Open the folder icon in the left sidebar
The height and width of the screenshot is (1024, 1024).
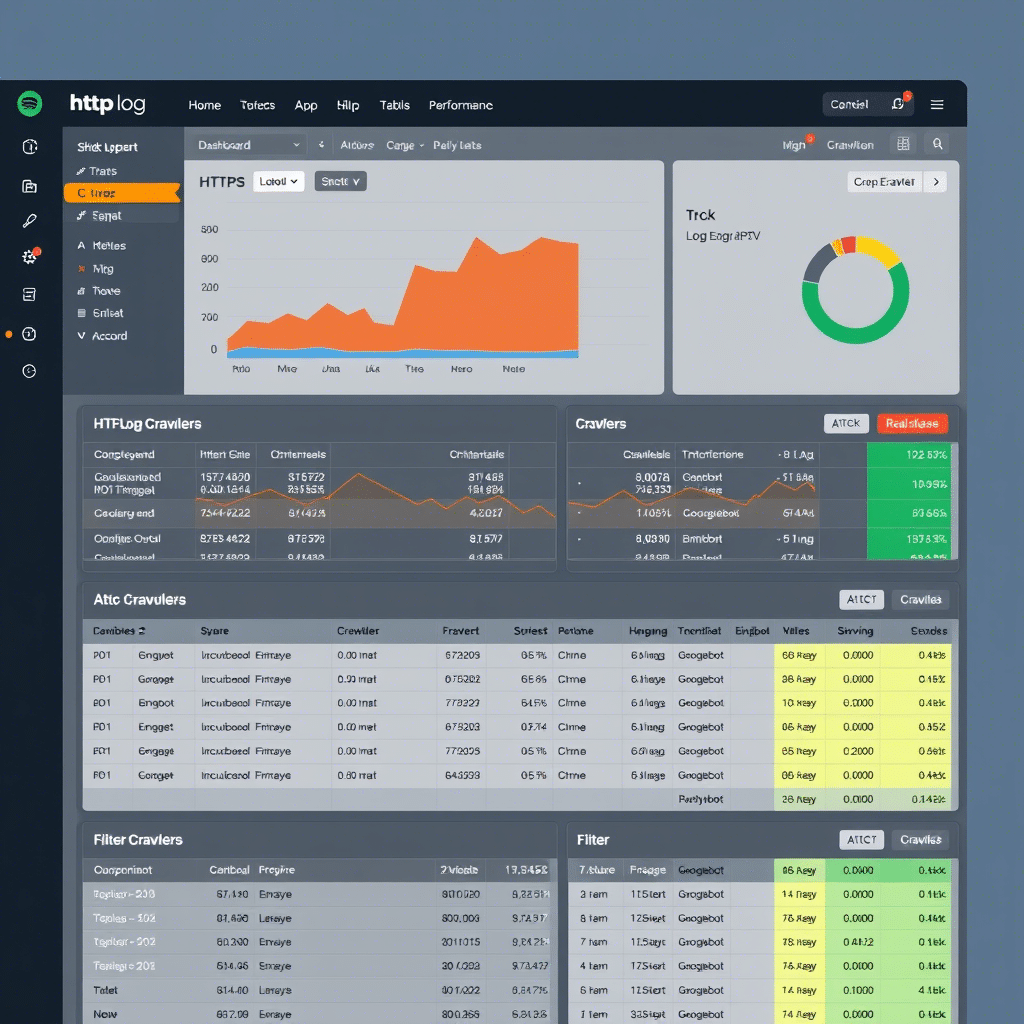tap(30, 186)
